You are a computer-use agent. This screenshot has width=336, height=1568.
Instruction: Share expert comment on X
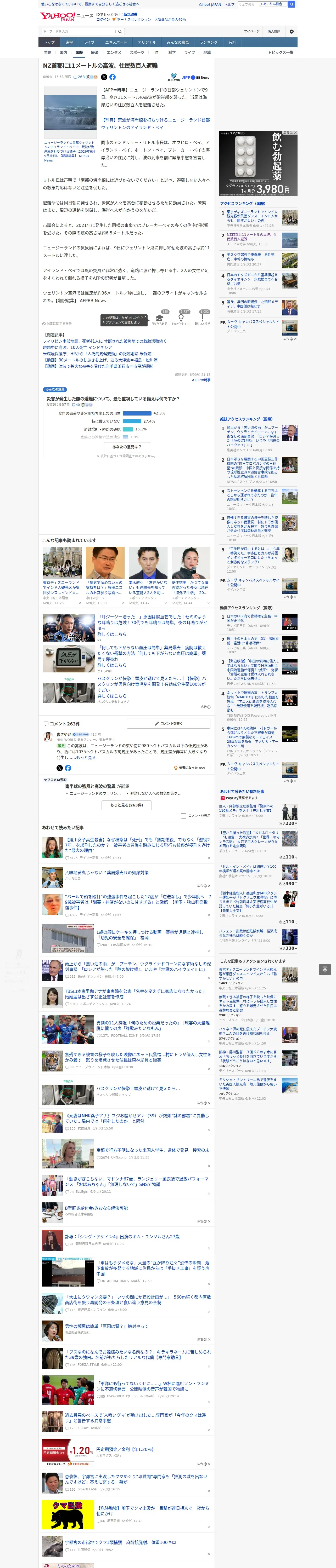(x=59, y=768)
